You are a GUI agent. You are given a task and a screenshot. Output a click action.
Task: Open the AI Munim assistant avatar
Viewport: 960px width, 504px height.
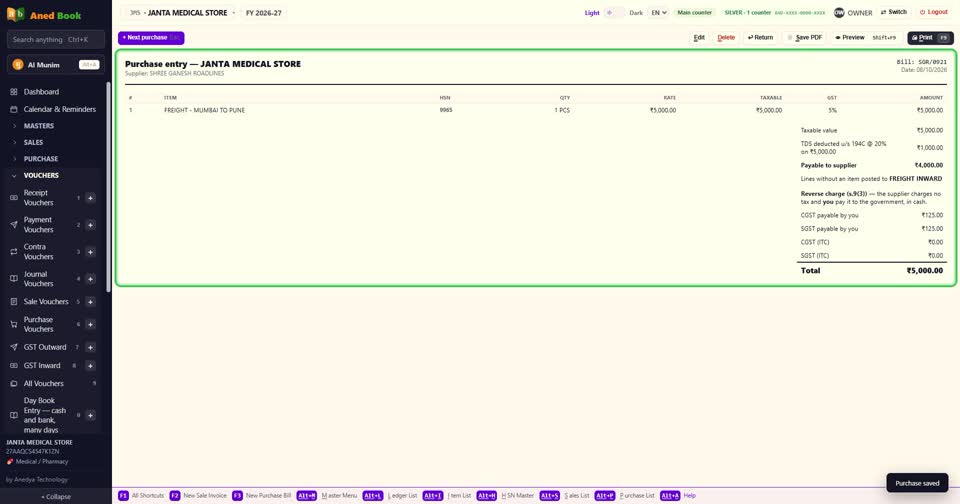coord(18,65)
